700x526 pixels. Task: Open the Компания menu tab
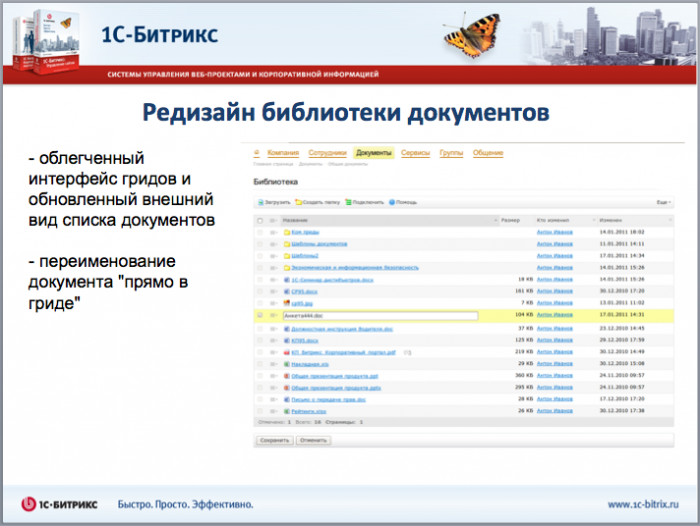283,153
